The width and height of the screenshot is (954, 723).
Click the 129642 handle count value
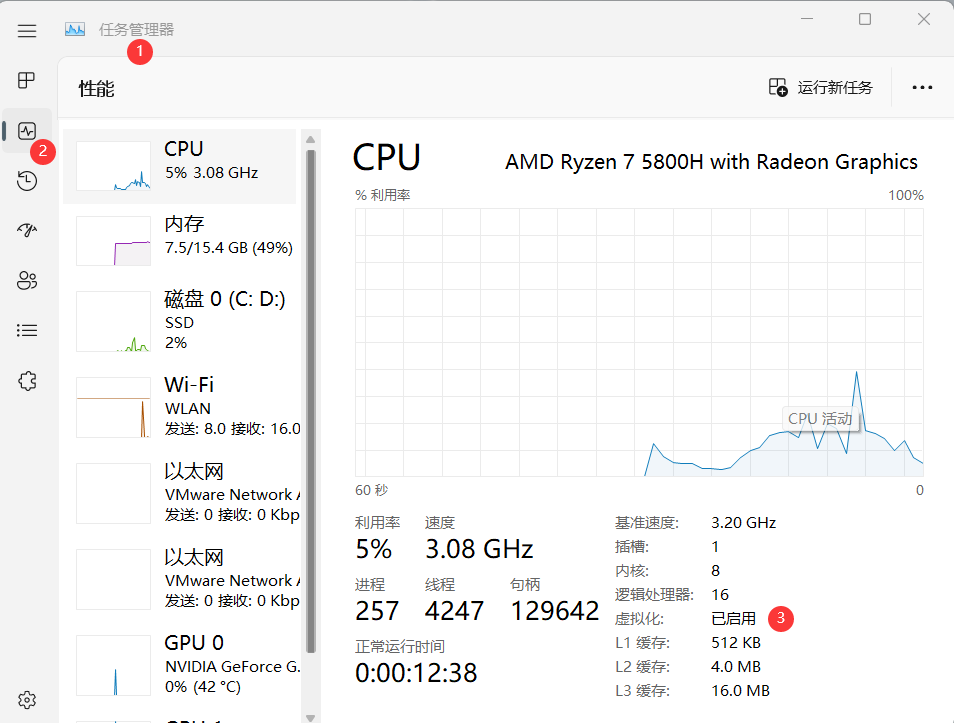point(555,611)
